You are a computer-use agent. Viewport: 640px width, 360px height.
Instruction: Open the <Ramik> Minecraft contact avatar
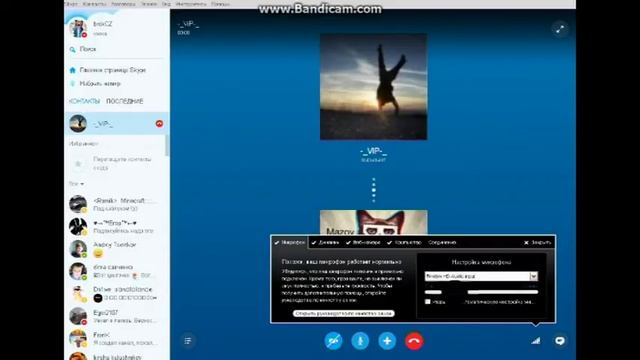tap(78, 204)
